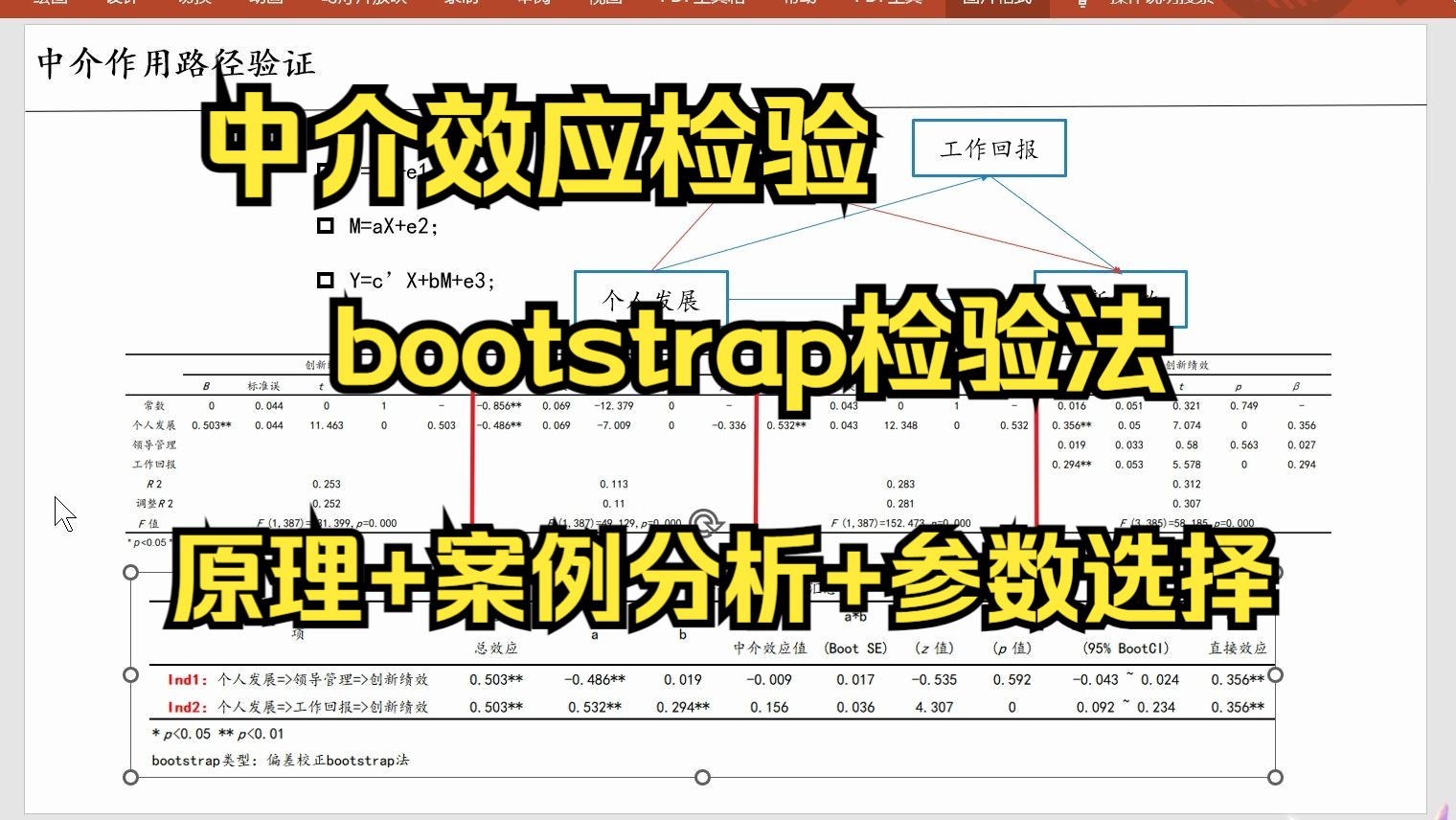
Task: Click the Ind1 value -0.486**
Action: (594, 679)
